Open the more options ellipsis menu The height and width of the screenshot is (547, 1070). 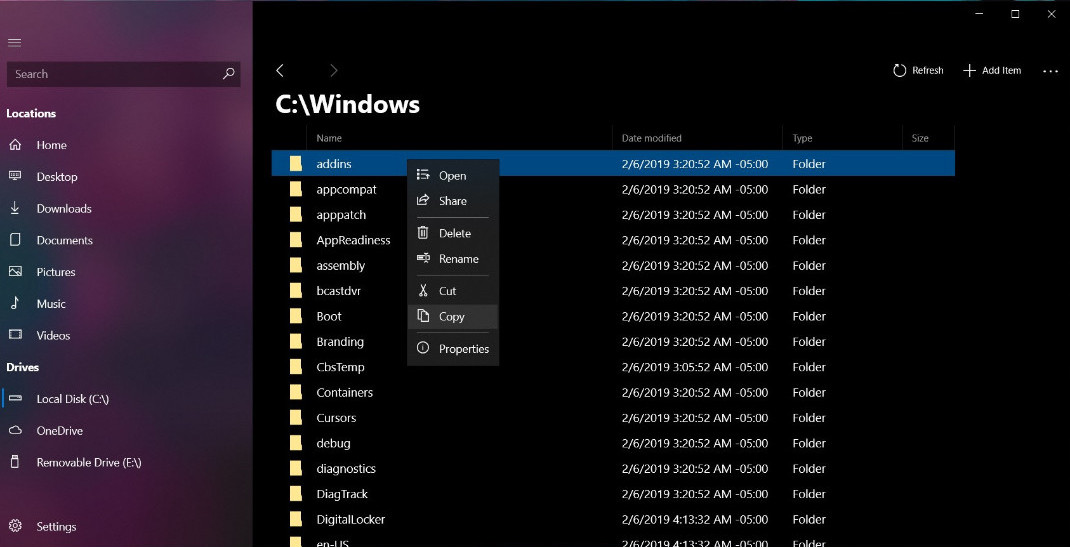point(1051,71)
